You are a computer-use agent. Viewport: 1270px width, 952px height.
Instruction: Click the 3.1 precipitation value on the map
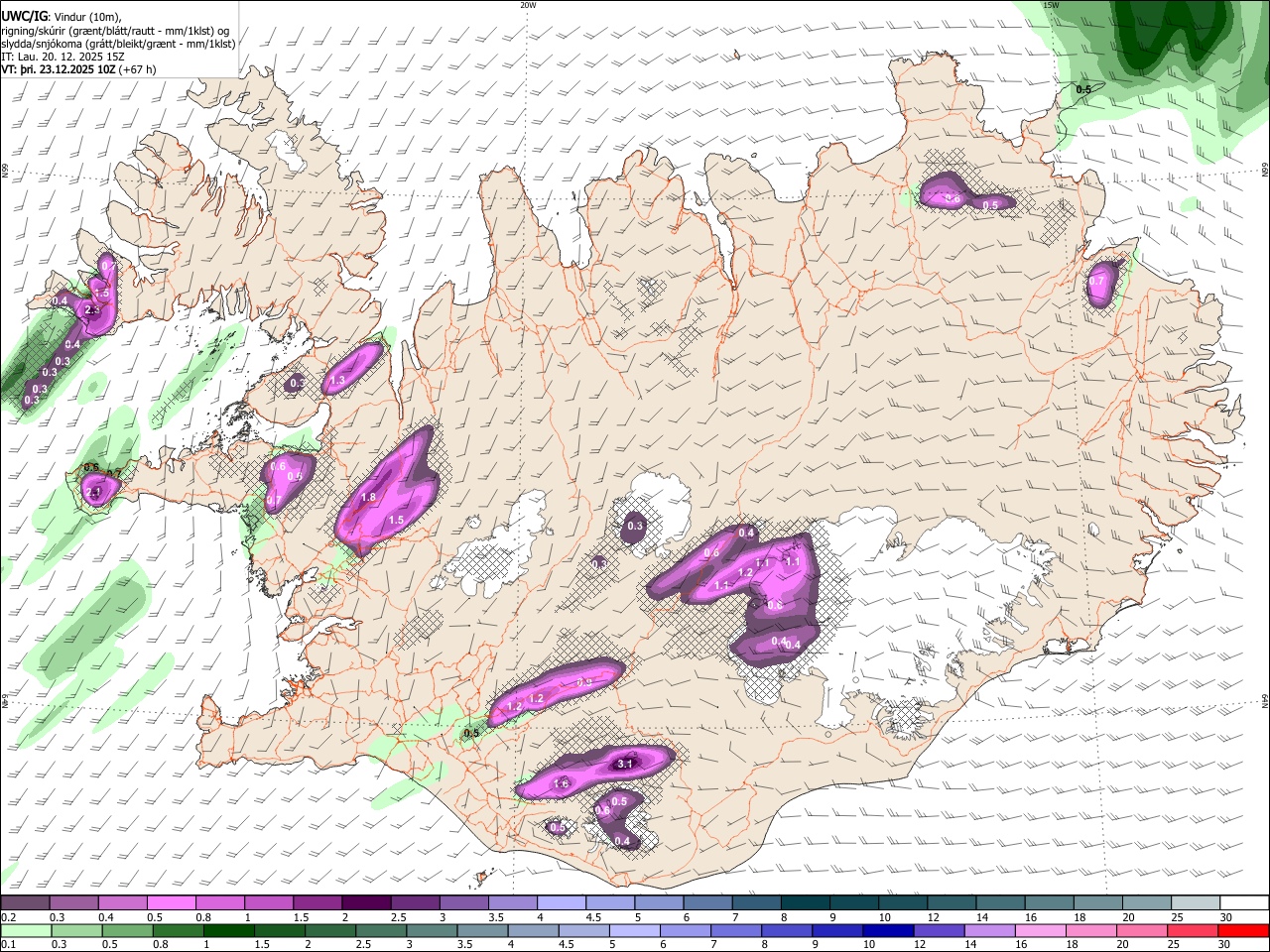[625, 764]
